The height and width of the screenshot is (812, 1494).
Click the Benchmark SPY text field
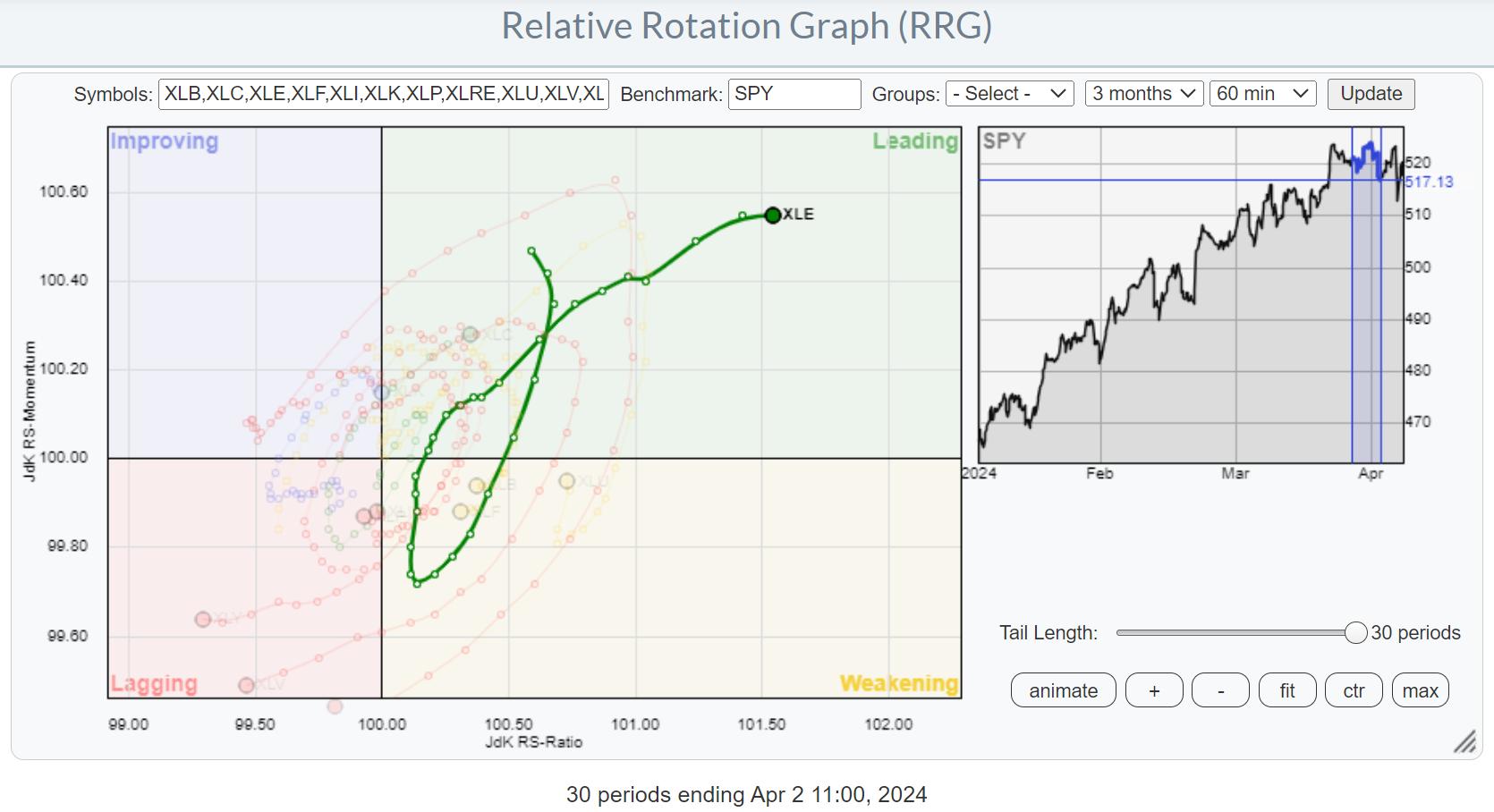794,94
